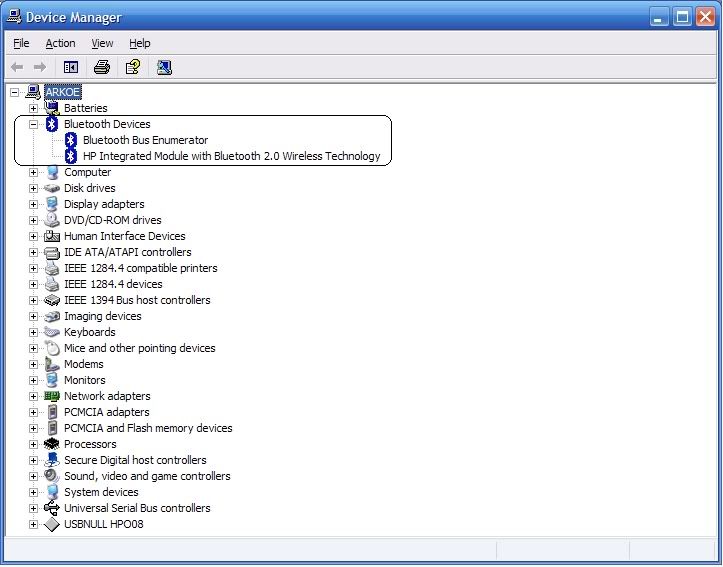
Task: Select Bluetooth Bus Enumerator device
Action: [145, 140]
